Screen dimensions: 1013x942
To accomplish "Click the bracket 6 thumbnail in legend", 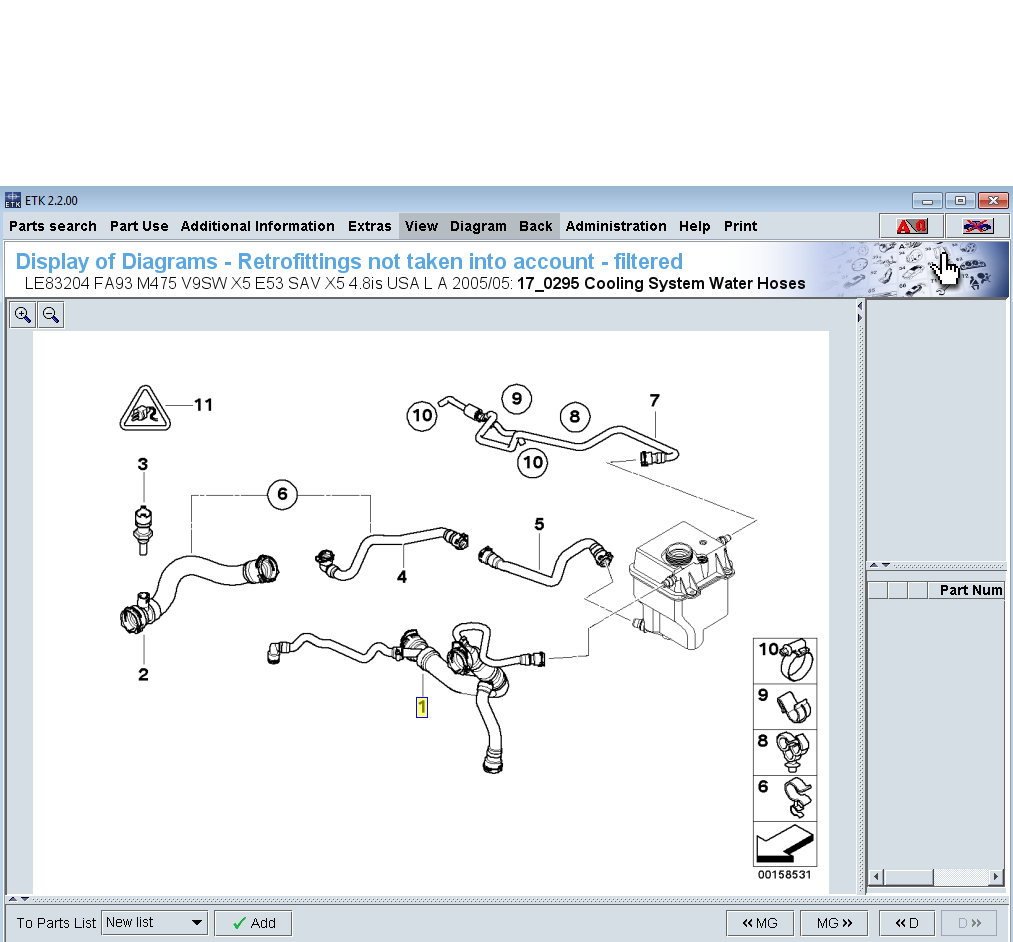I will click(785, 798).
